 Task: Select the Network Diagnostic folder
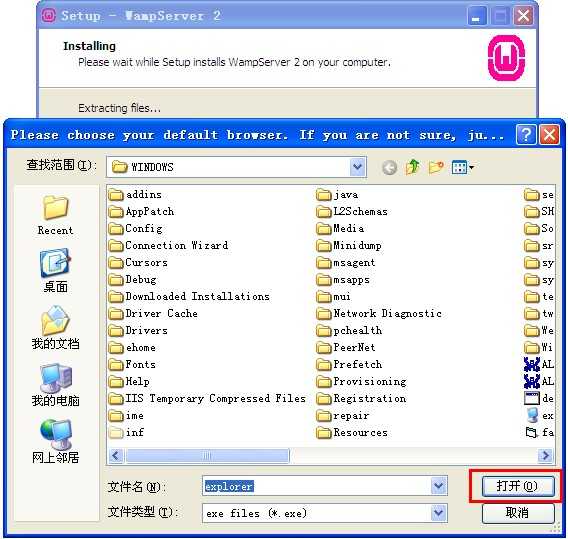[x=379, y=314]
